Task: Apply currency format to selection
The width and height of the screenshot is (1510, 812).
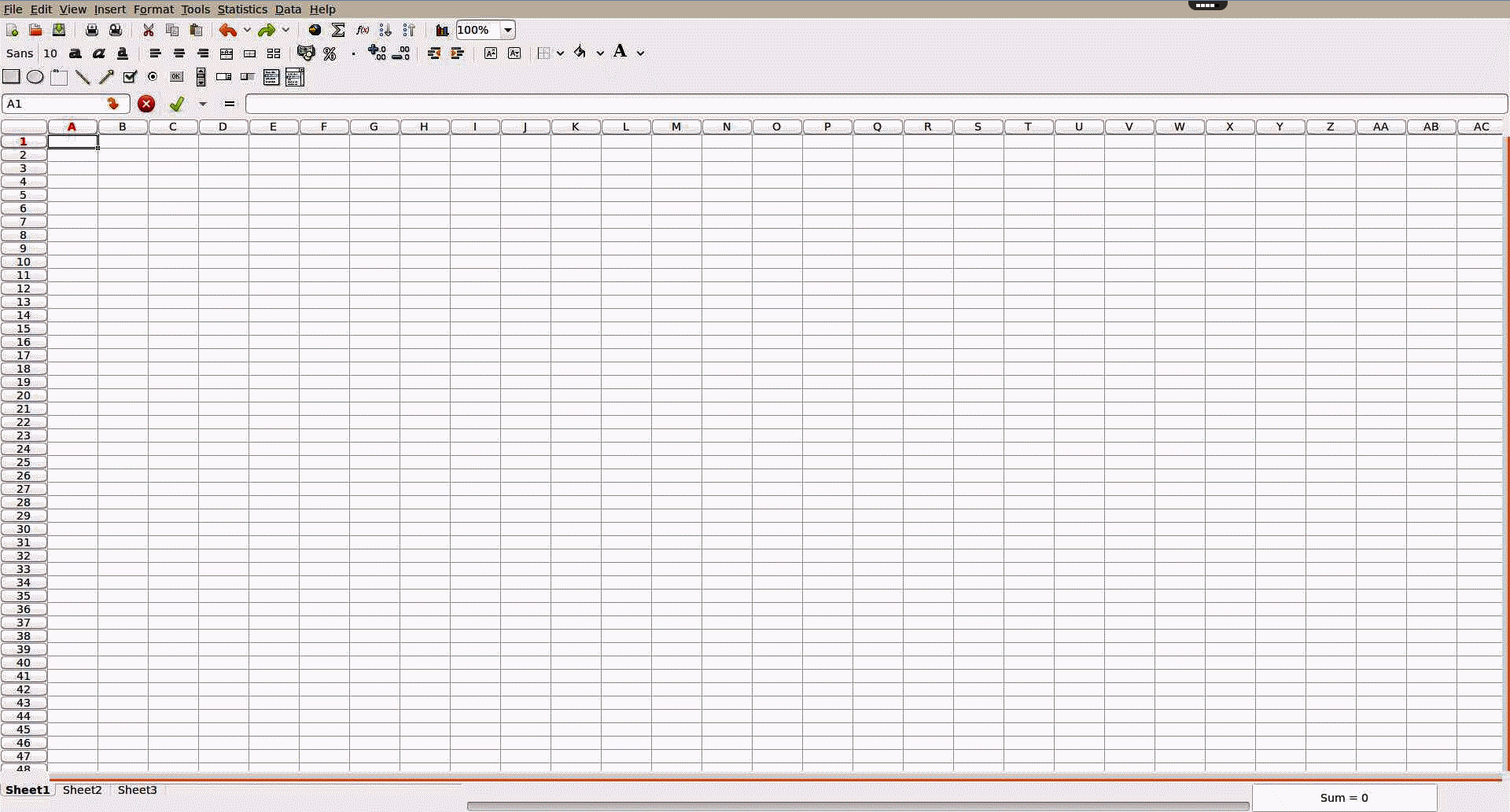Action: [x=306, y=53]
